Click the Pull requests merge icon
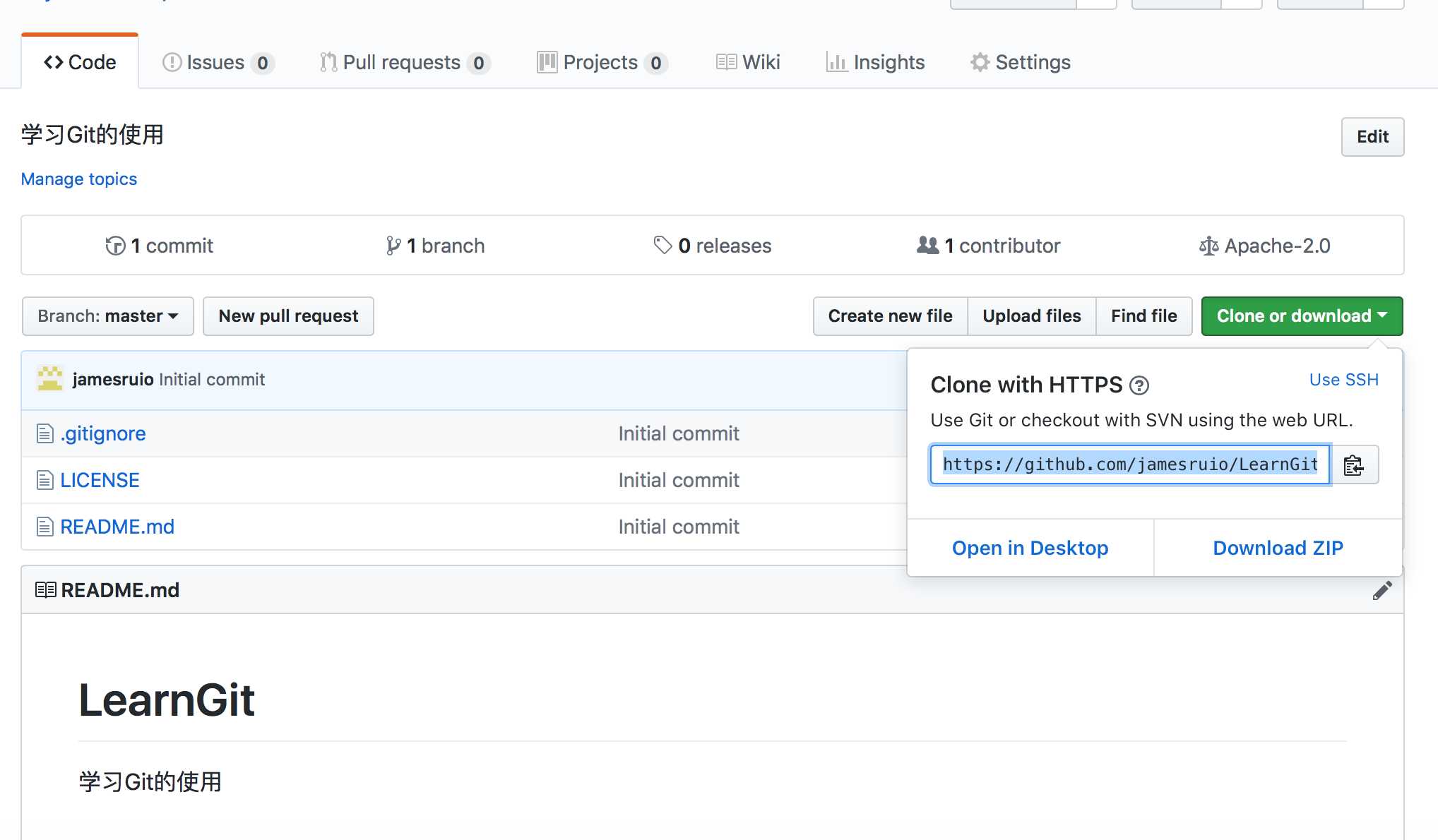Viewport: 1438px width, 840px height. coord(328,62)
